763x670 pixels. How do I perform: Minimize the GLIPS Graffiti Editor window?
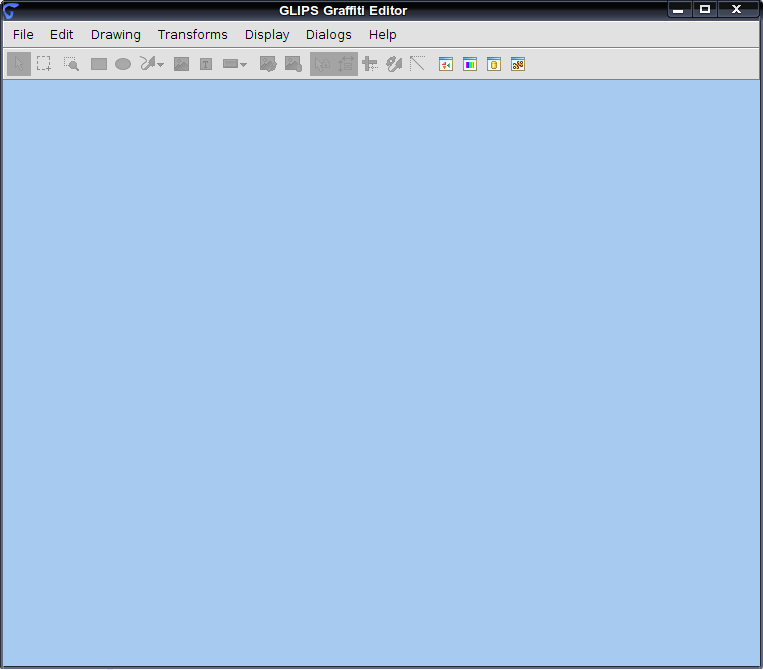[678, 10]
